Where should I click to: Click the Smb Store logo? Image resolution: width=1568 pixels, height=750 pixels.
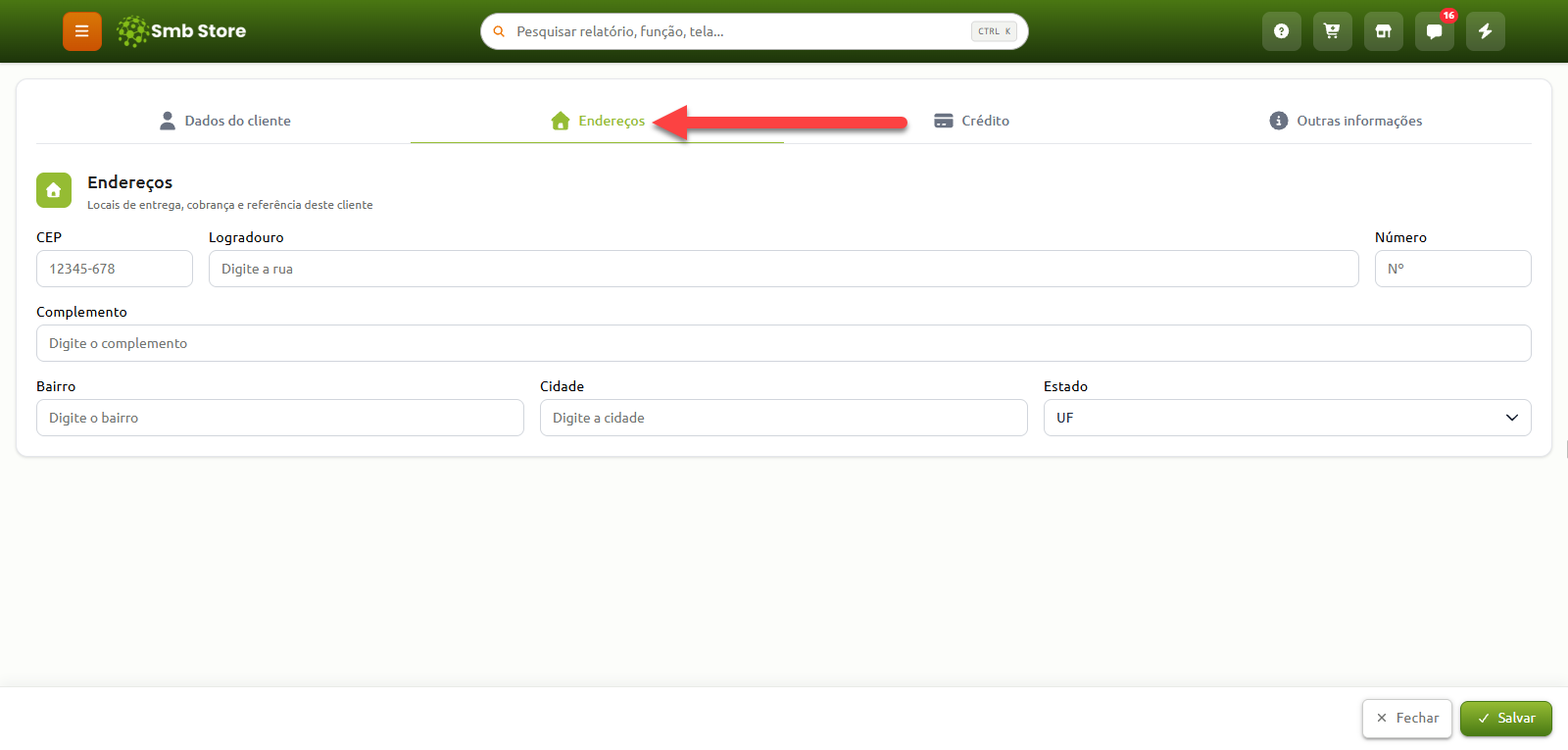click(x=181, y=31)
